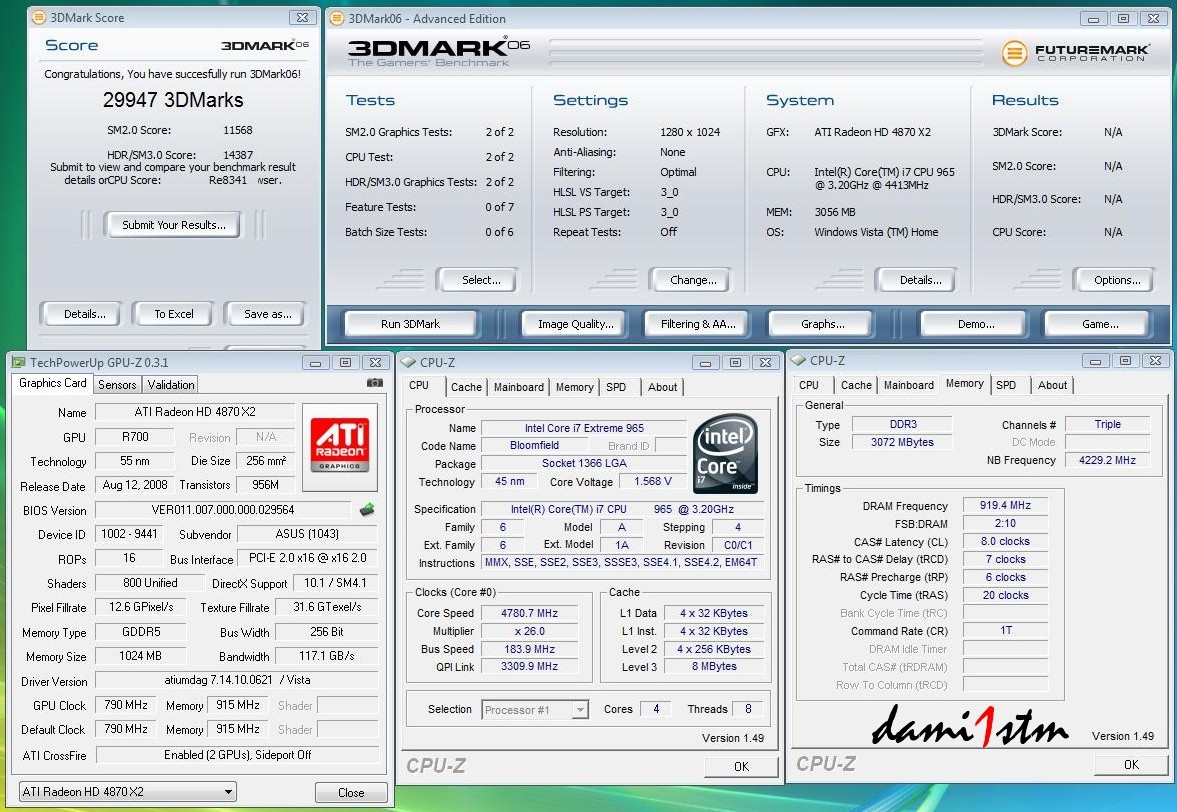Launch the Demo button

pos(976,324)
